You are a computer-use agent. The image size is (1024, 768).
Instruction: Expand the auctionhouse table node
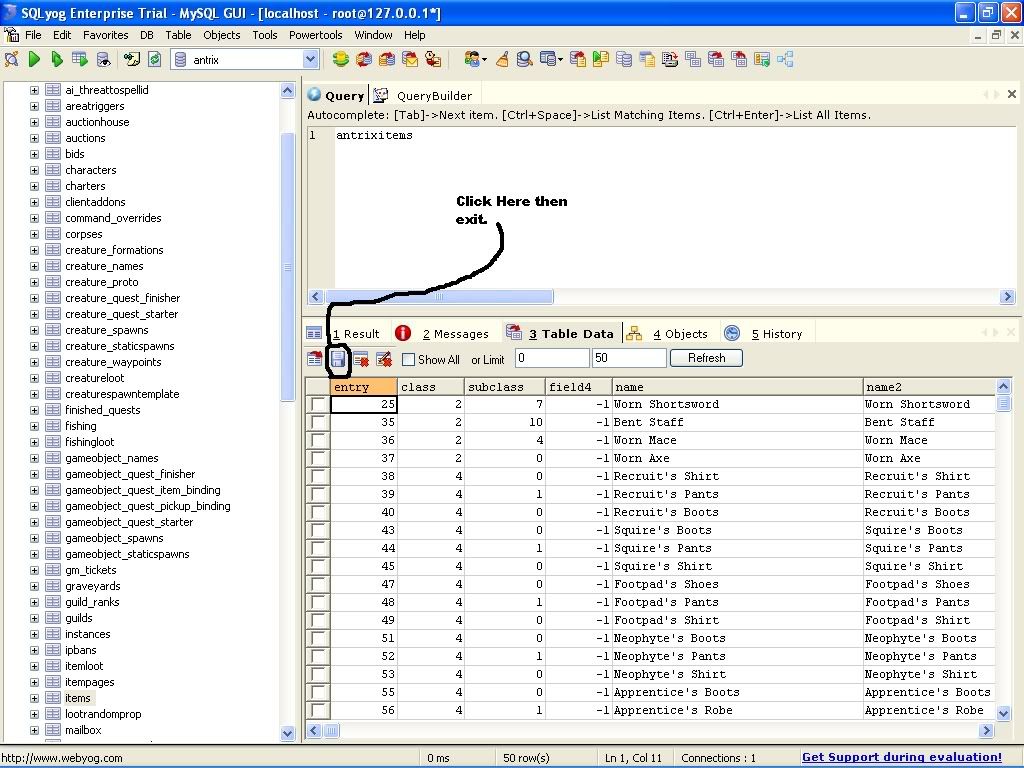pyautogui.click(x=34, y=122)
